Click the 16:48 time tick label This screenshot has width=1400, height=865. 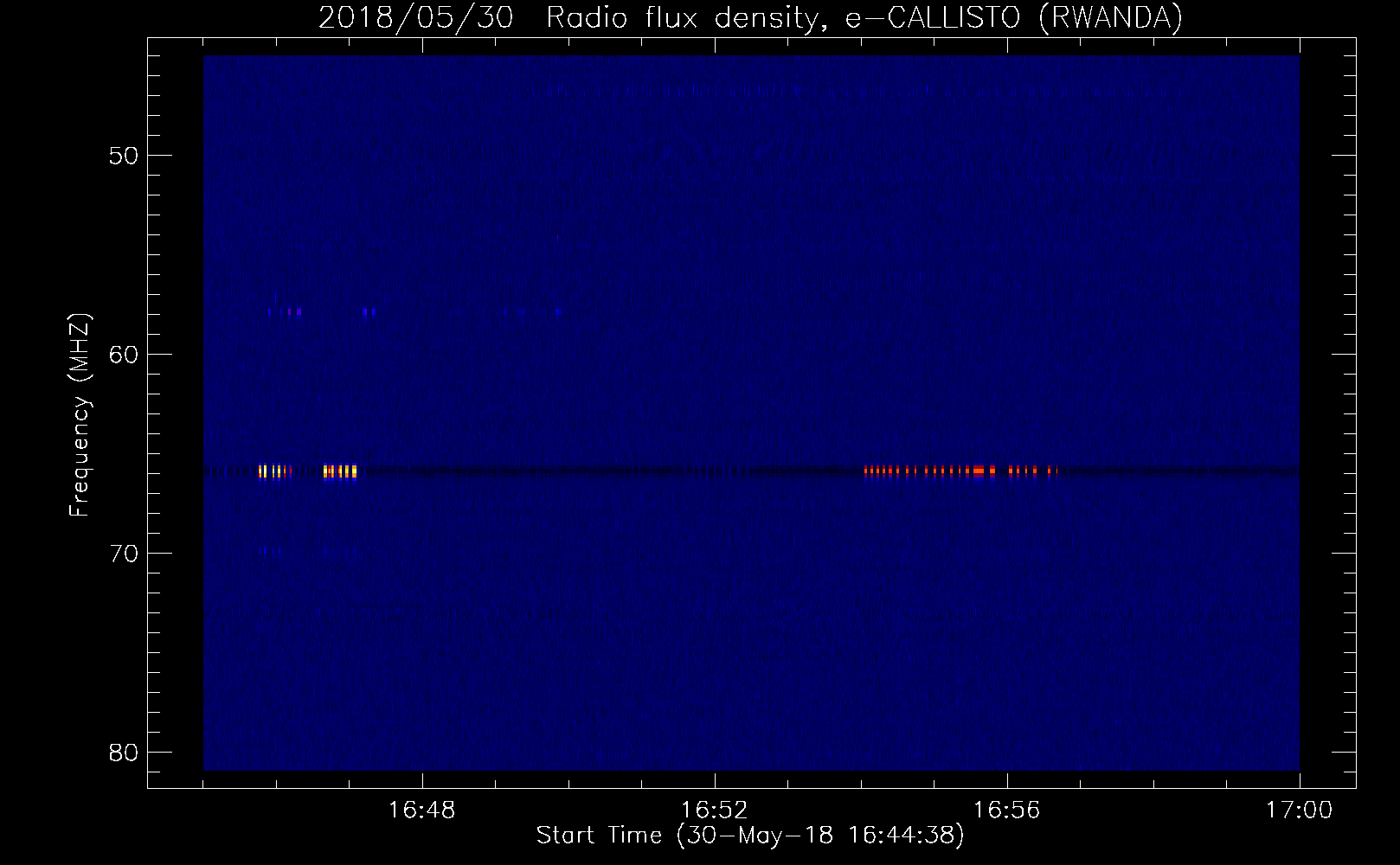point(422,811)
